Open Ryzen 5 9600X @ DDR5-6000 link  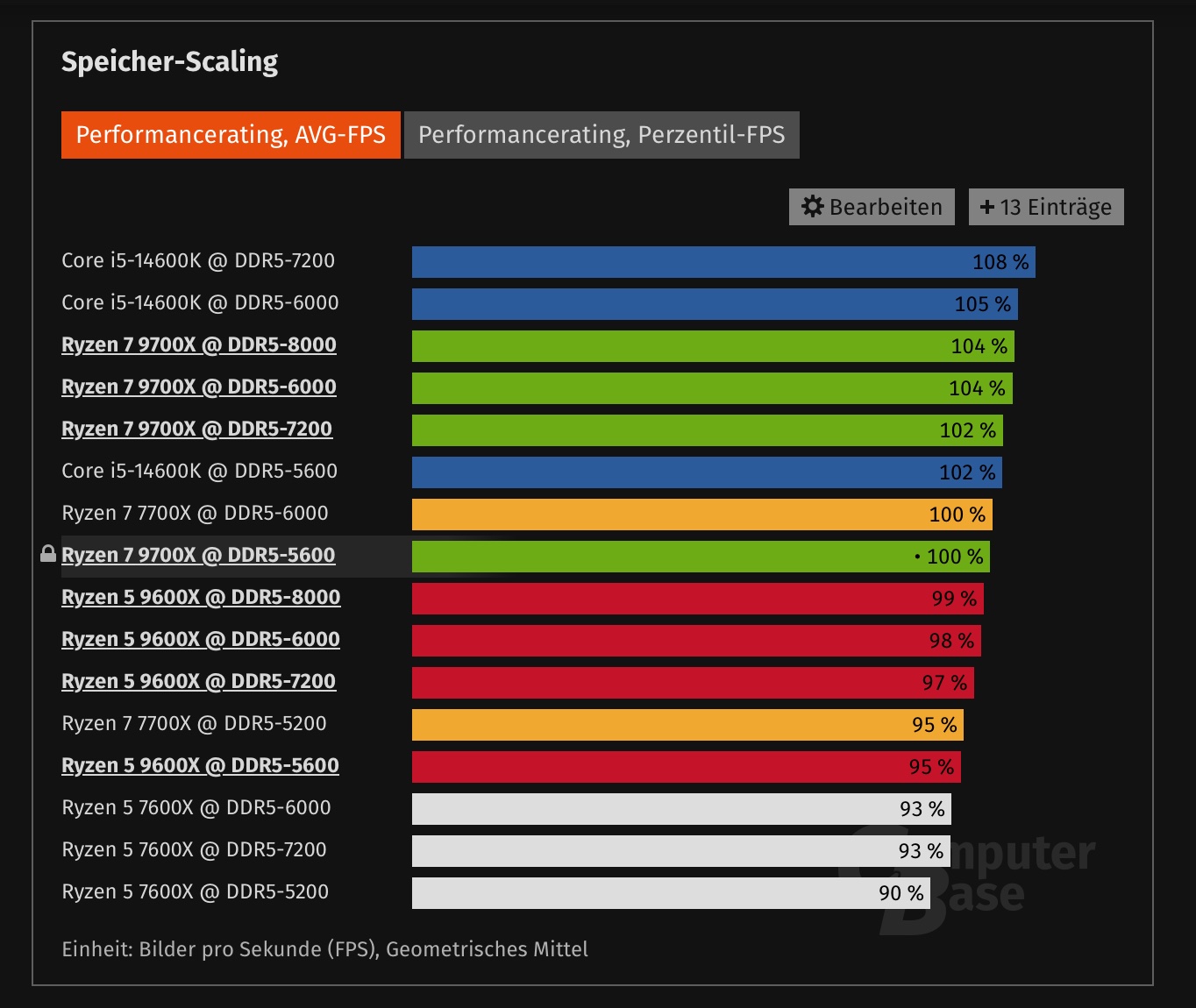click(201, 639)
